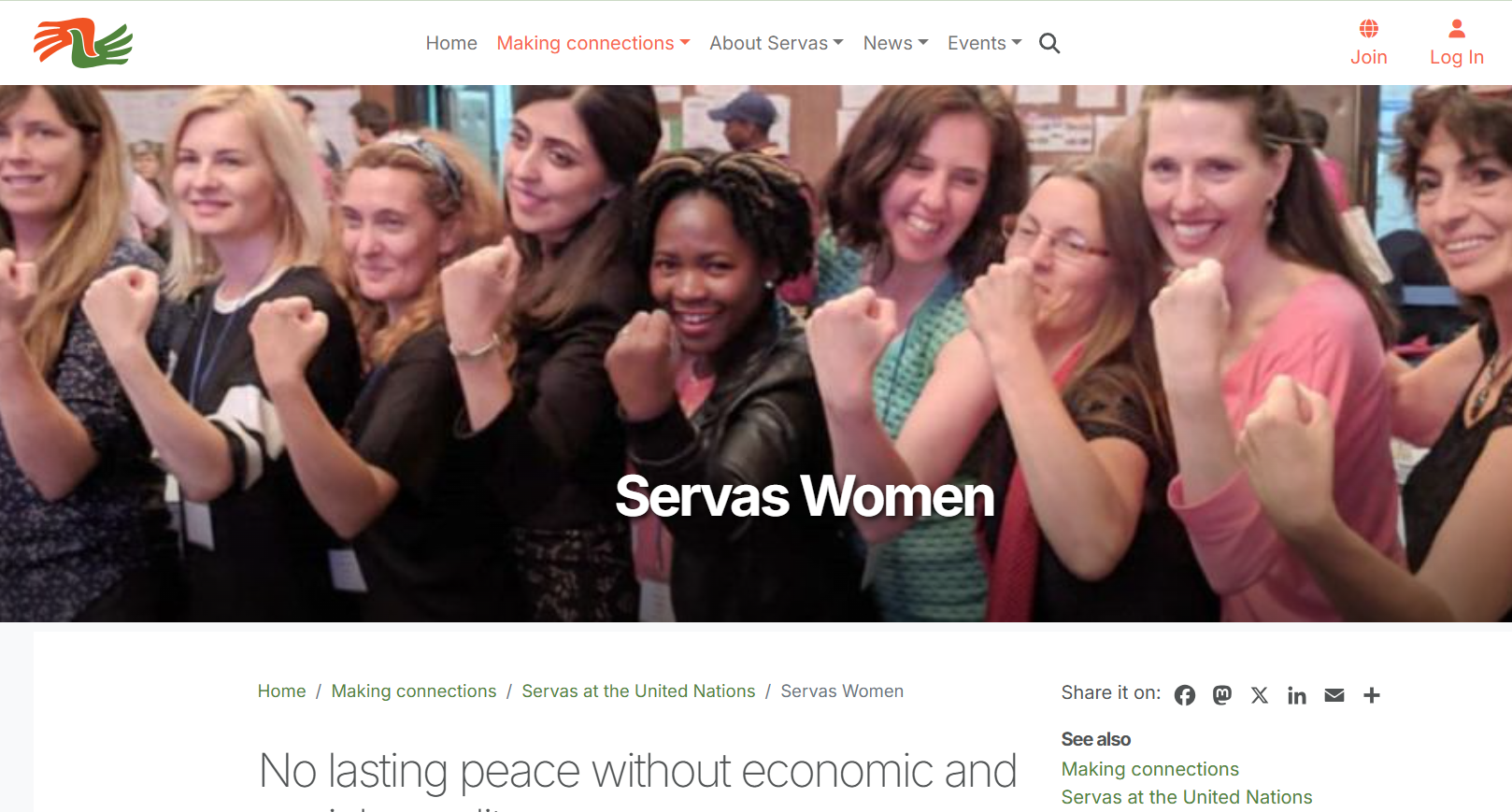Share the page on LinkedIn

click(x=1297, y=695)
